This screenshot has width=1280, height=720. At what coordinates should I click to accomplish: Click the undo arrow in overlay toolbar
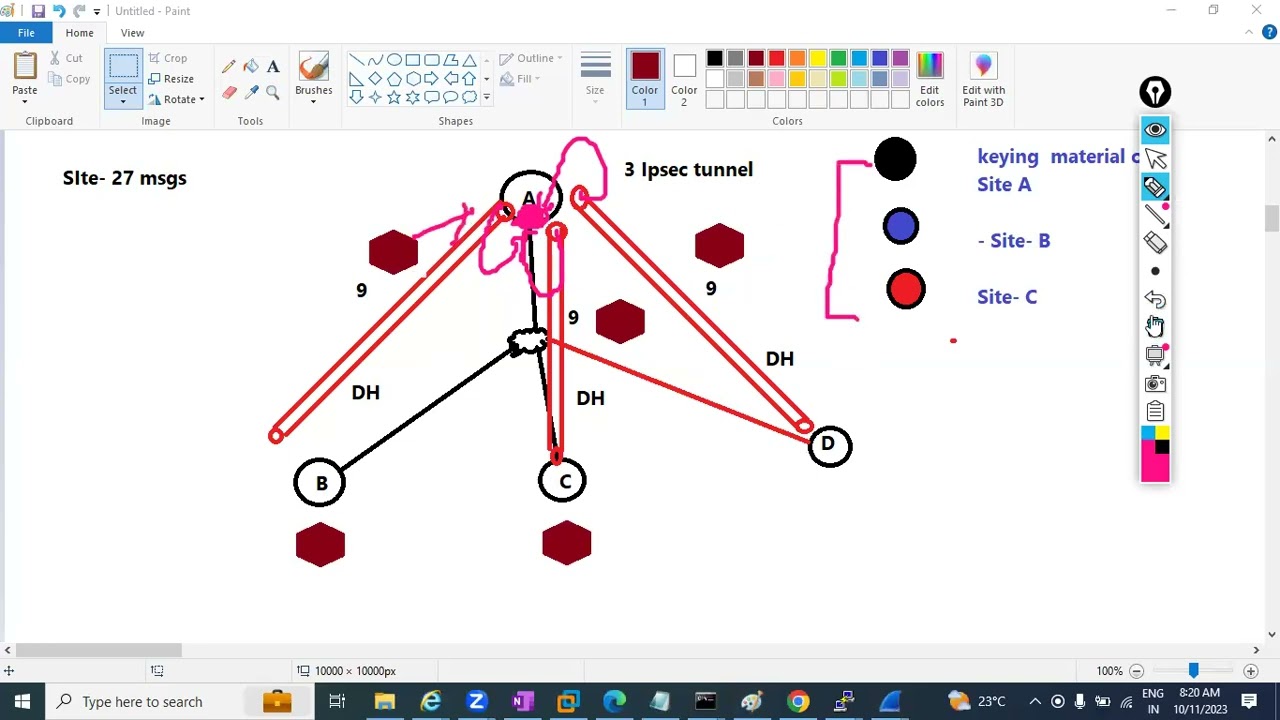tap(1155, 299)
